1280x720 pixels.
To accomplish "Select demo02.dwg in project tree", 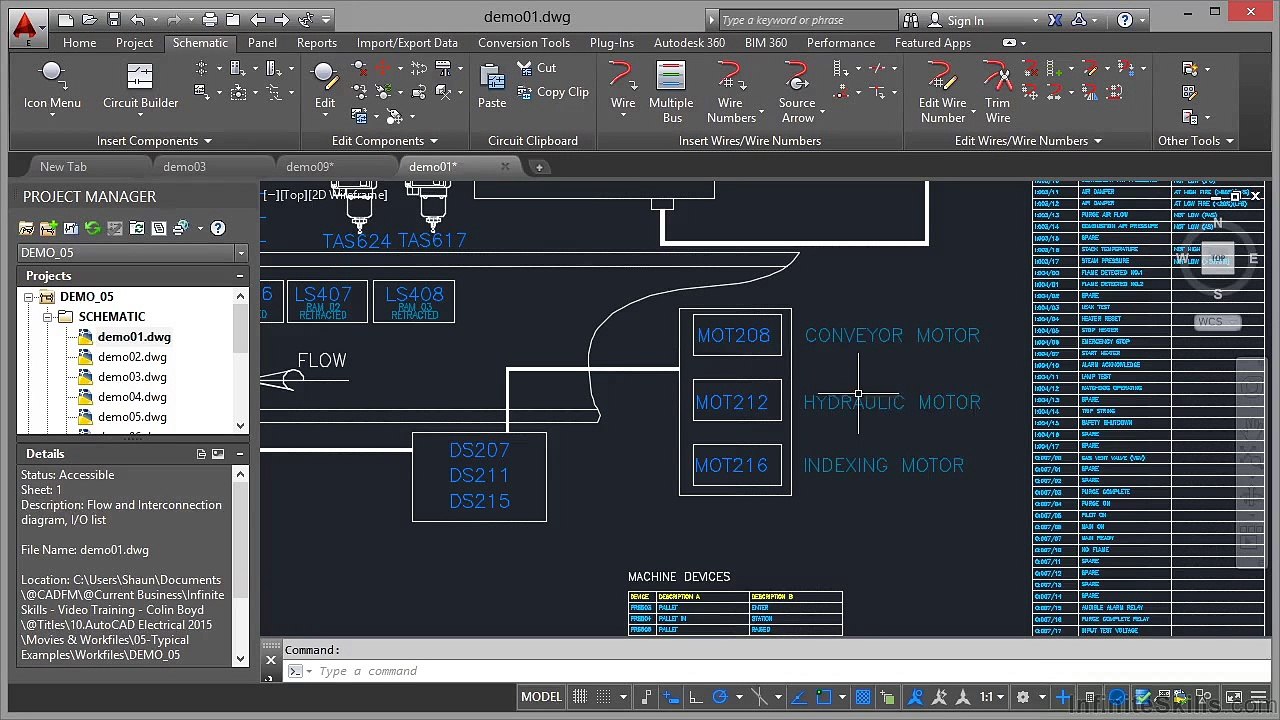I will 132,357.
